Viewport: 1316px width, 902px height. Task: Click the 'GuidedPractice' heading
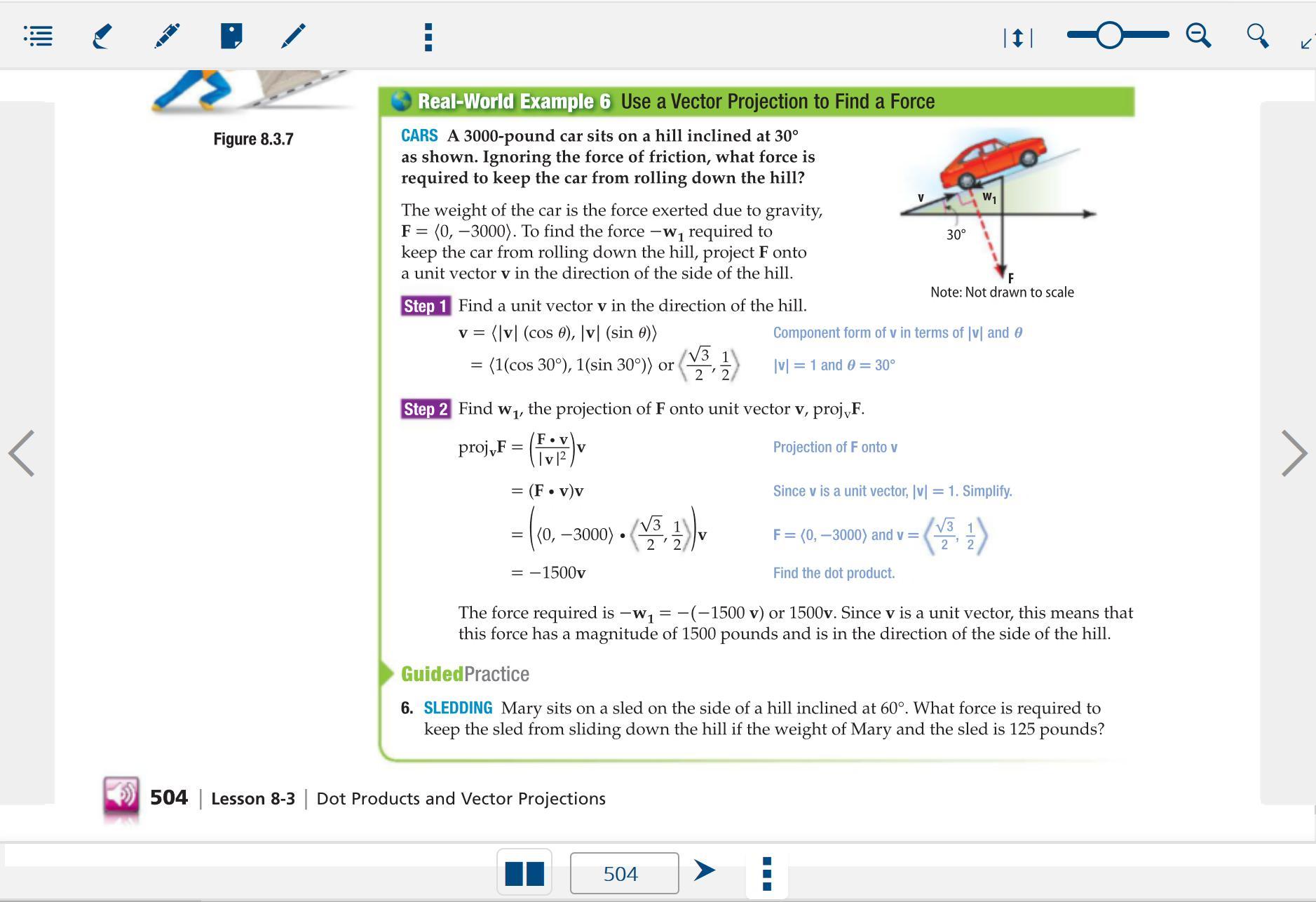(465, 674)
